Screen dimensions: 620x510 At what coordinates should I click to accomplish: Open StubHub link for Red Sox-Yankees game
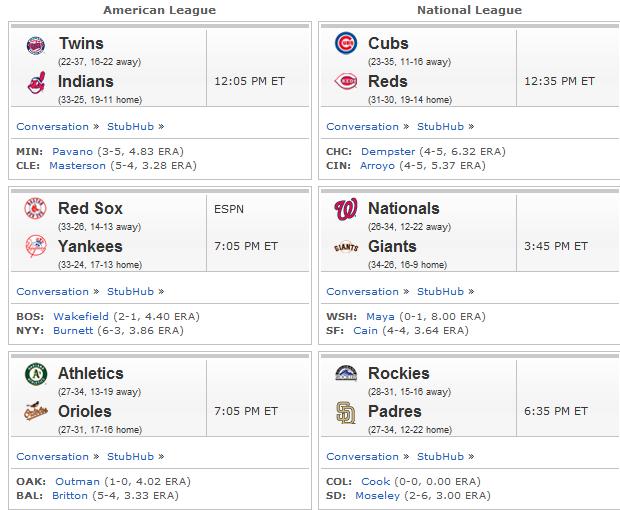tap(130, 291)
